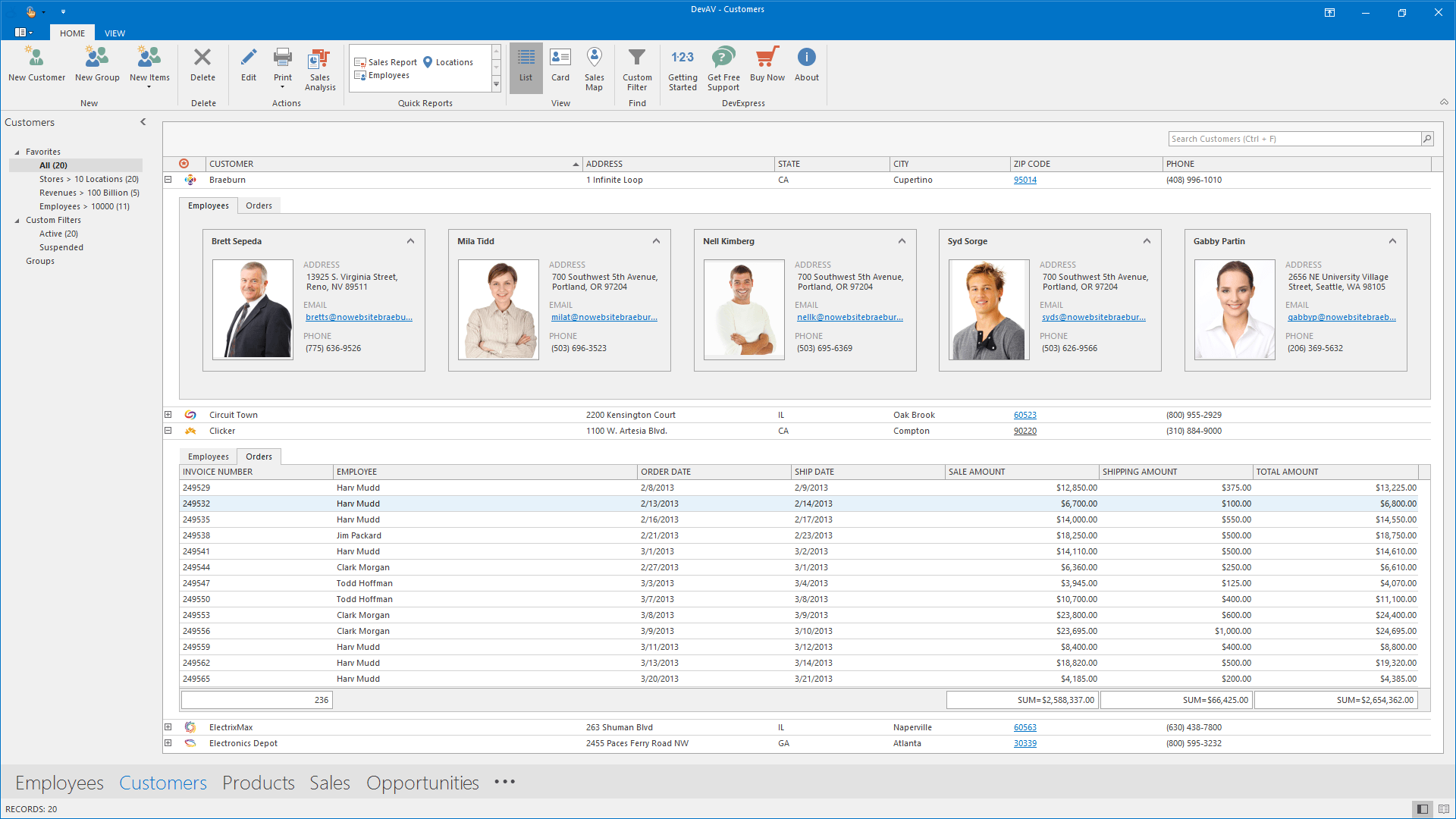Image resolution: width=1456 pixels, height=819 pixels.
Task: Open the Products module
Action: (x=258, y=783)
